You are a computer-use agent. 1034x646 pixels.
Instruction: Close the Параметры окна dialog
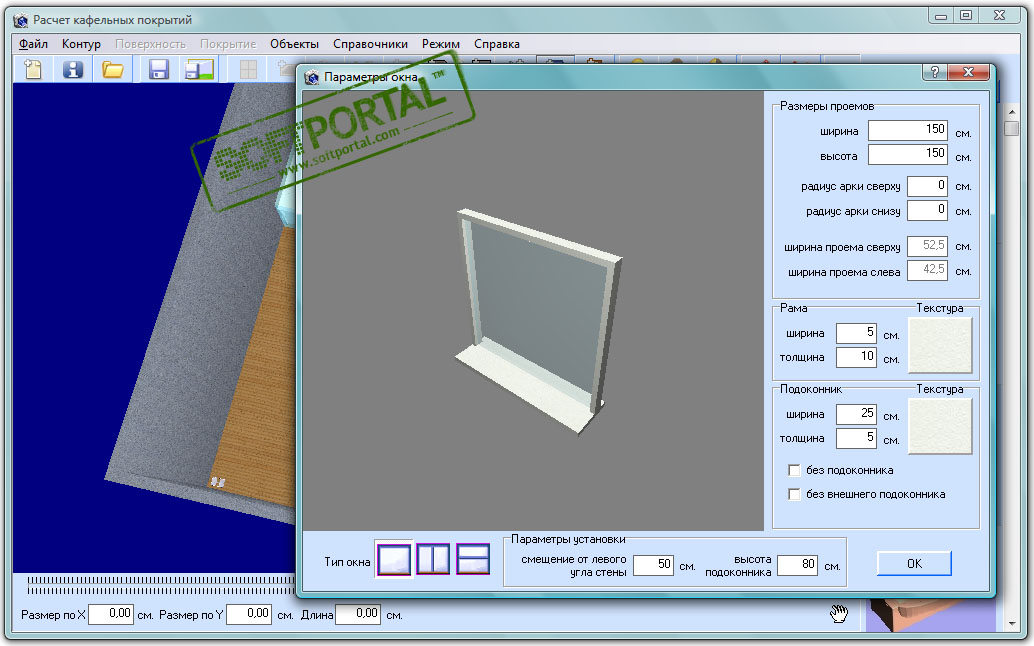click(968, 72)
